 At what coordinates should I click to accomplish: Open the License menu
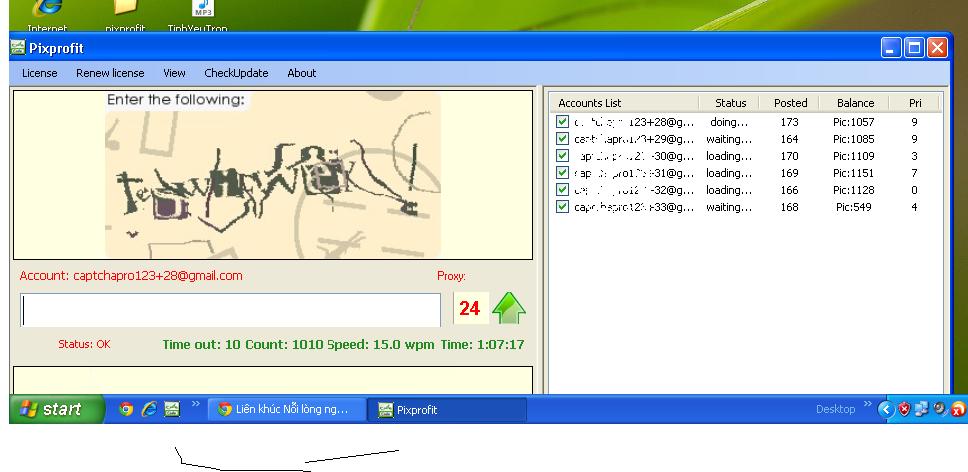(x=40, y=73)
